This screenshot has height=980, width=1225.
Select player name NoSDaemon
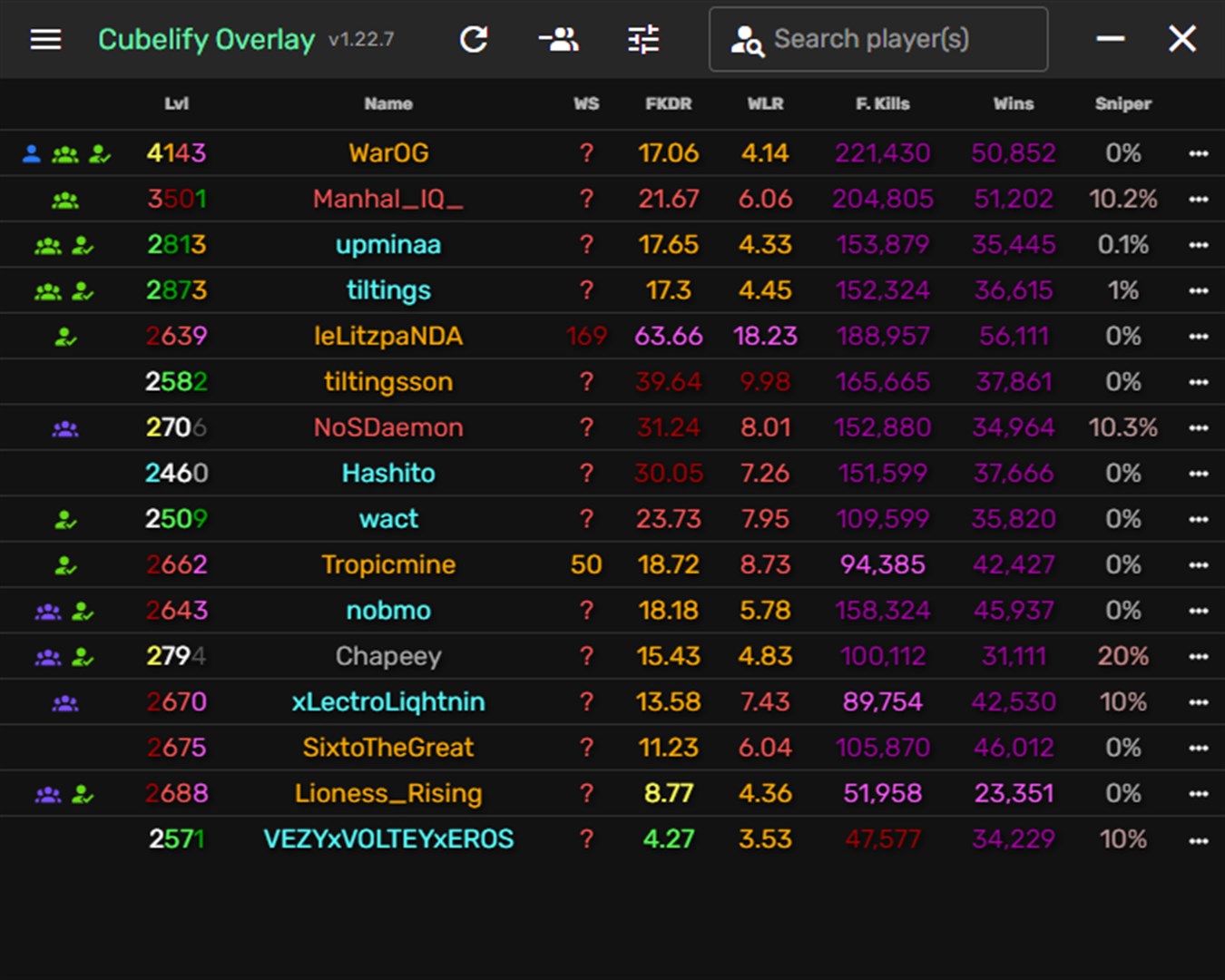point(388,427)
